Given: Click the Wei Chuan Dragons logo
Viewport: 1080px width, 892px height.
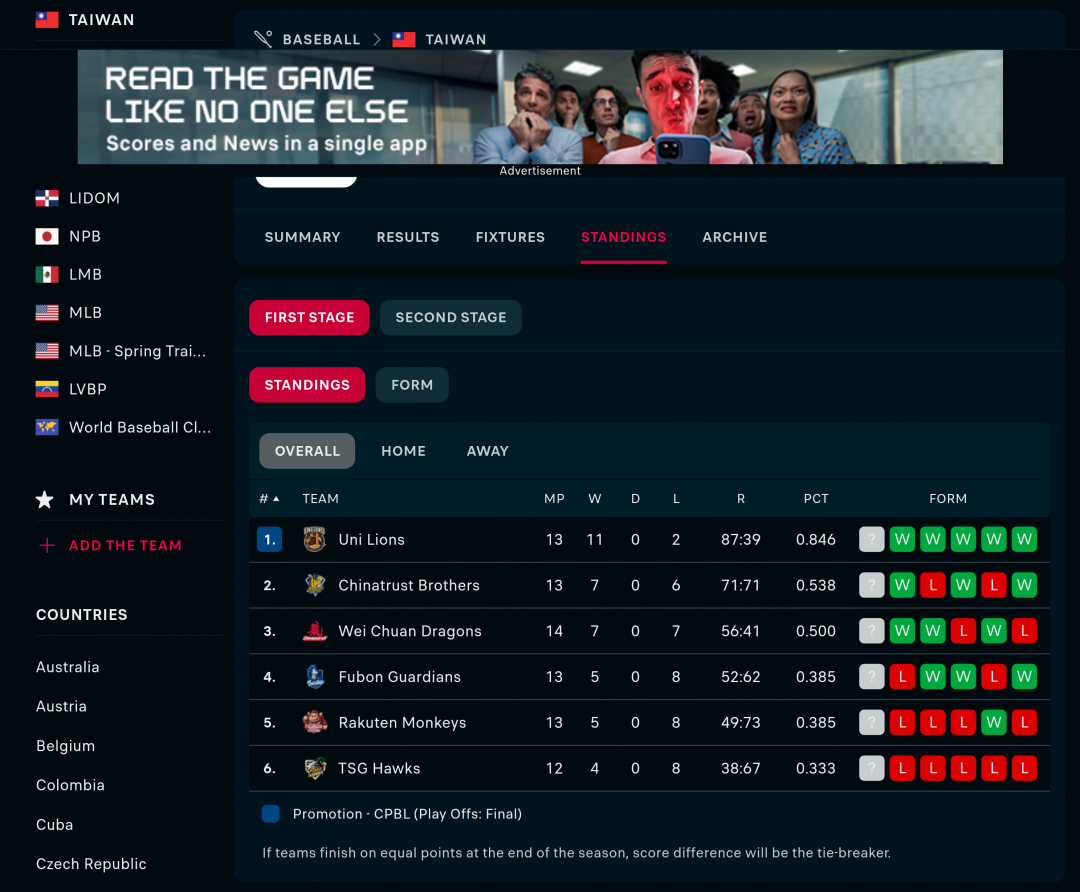Looking at the screenshot, I should tap(315, 632).
